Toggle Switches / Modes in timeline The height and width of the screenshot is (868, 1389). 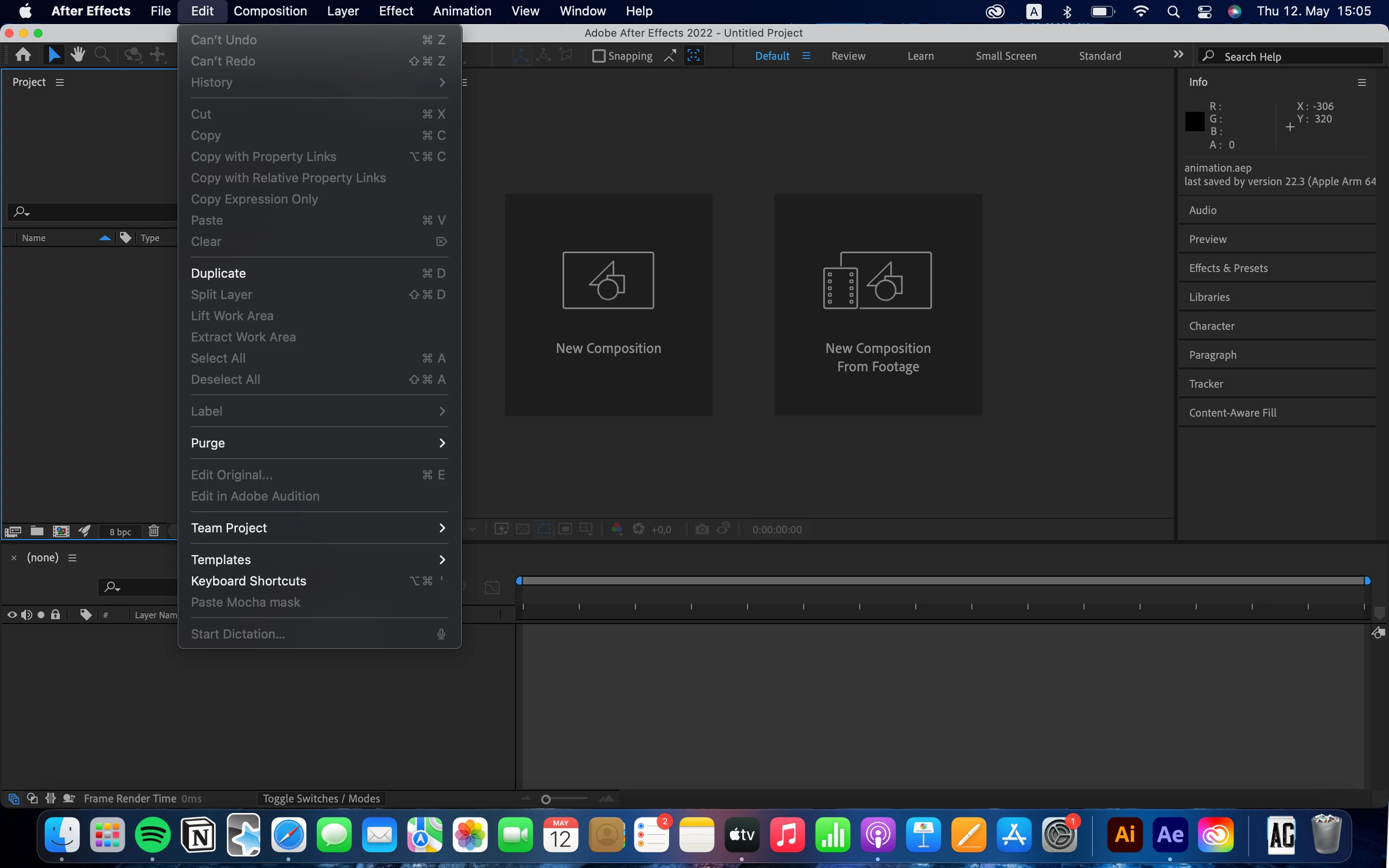pyautogui.click(x=321, y=799)
